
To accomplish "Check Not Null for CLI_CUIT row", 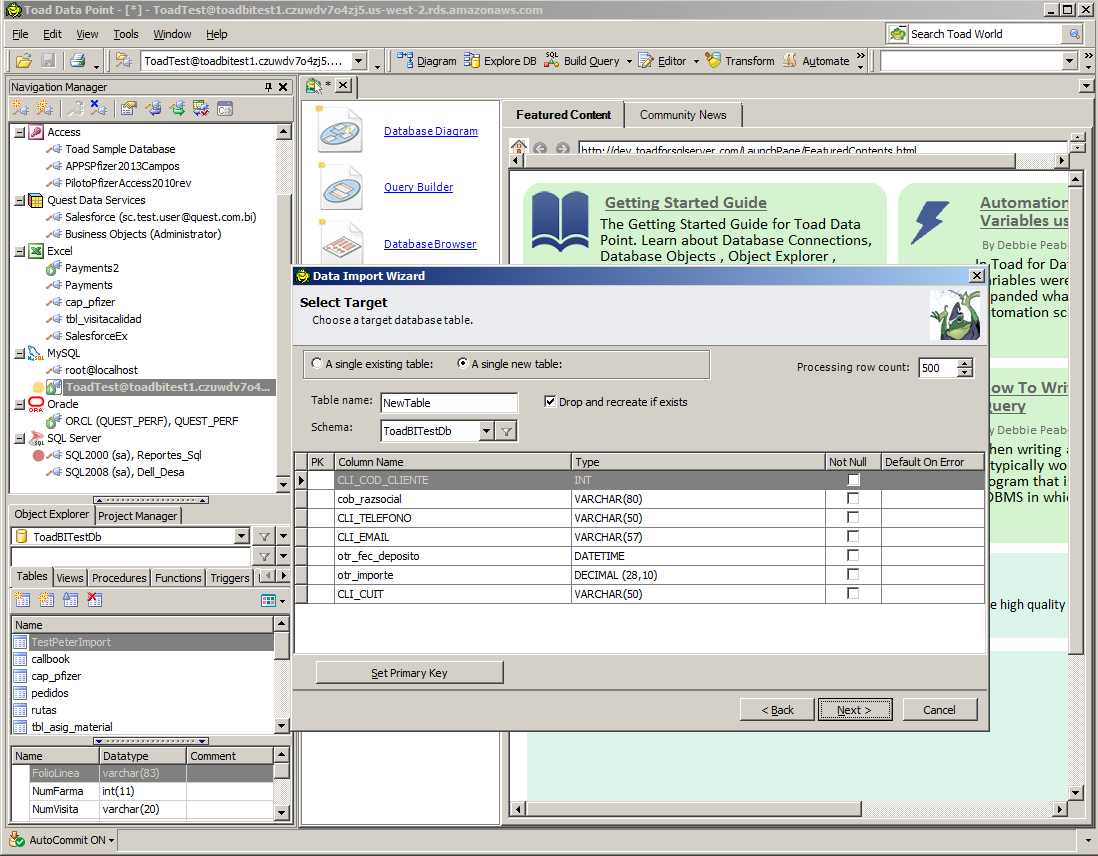I will tap(853, 593).
